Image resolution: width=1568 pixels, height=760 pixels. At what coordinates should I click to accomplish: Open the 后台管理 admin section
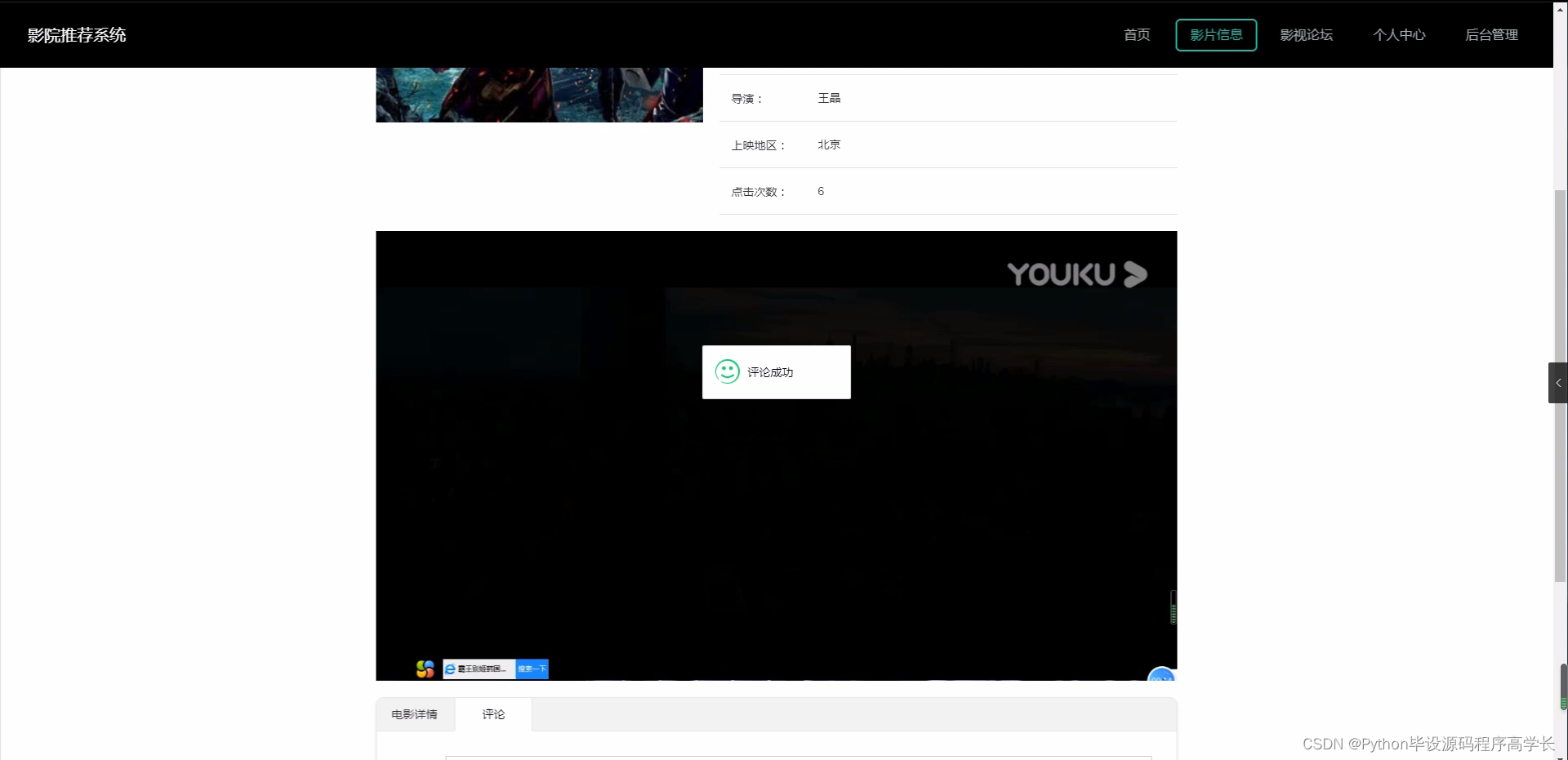pos(1491,34)
